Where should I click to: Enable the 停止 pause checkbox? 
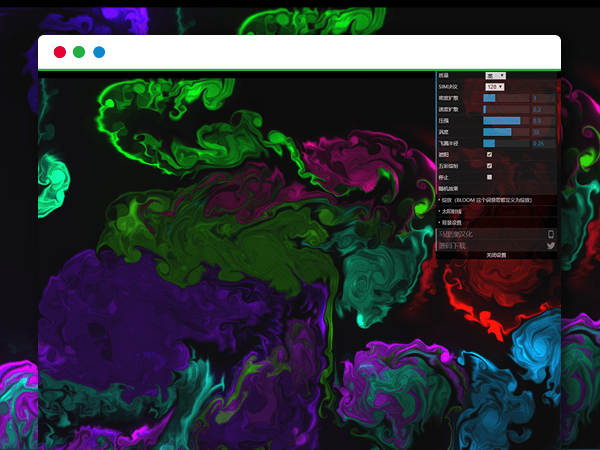pyautogui.click(x=489, y=177)
